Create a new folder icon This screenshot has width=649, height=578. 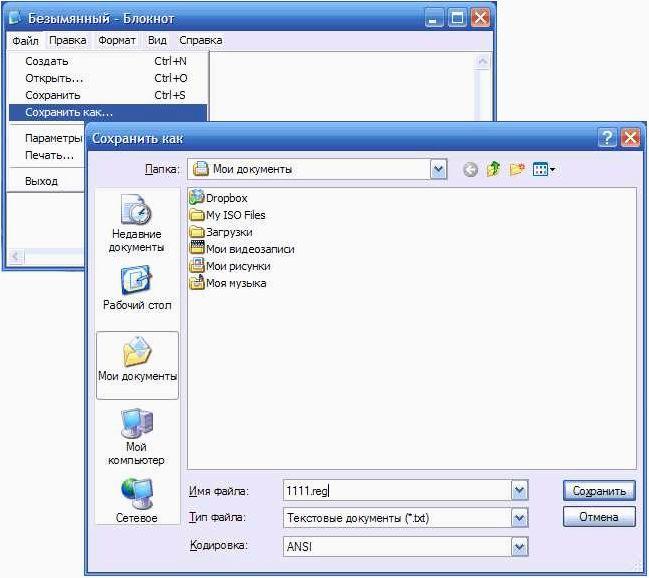click(x=517, y=169)
